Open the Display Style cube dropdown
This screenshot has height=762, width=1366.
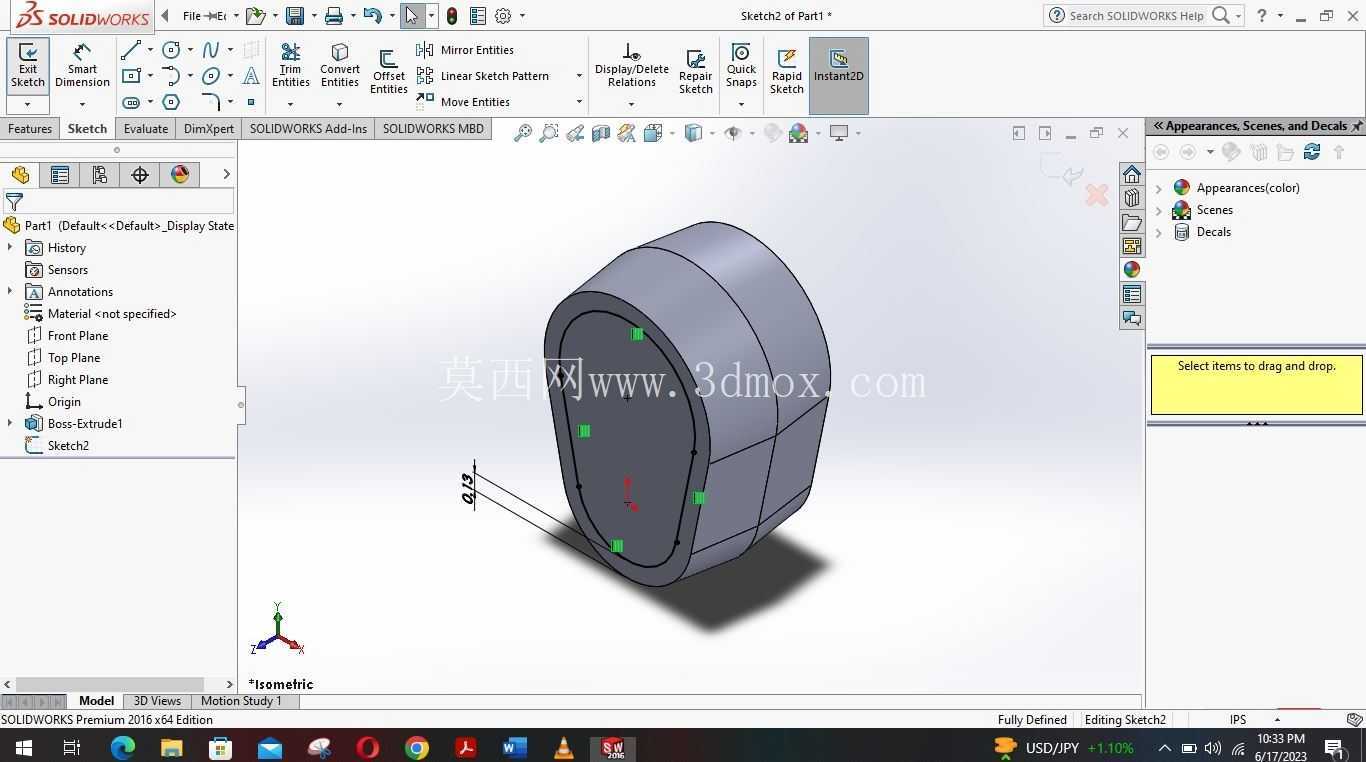click(692, 133)
